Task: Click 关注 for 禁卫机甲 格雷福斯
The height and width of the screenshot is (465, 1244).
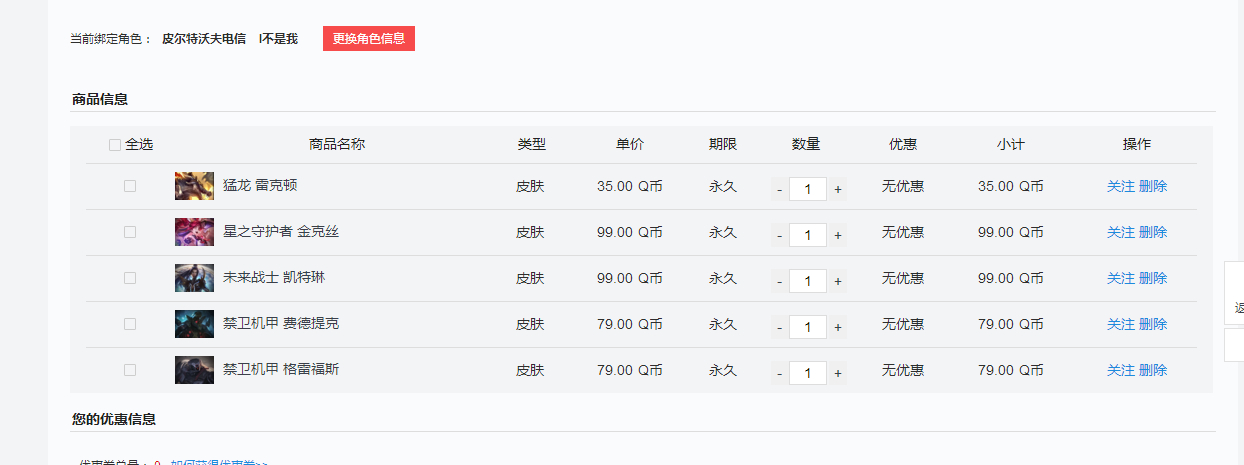Action: (x=1121, y=370)
